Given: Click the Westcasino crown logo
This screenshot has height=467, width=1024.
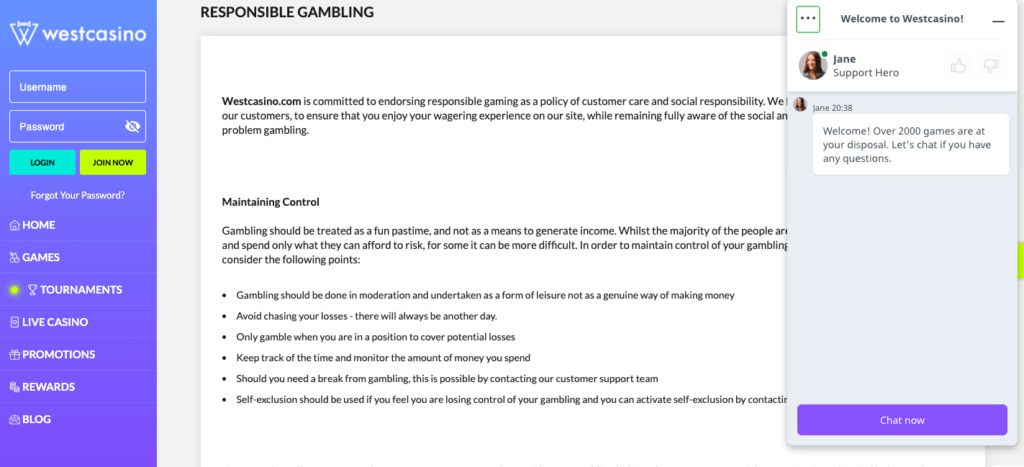Looking at the screenshot, I should pyautogui.click(x=24, y=33).
